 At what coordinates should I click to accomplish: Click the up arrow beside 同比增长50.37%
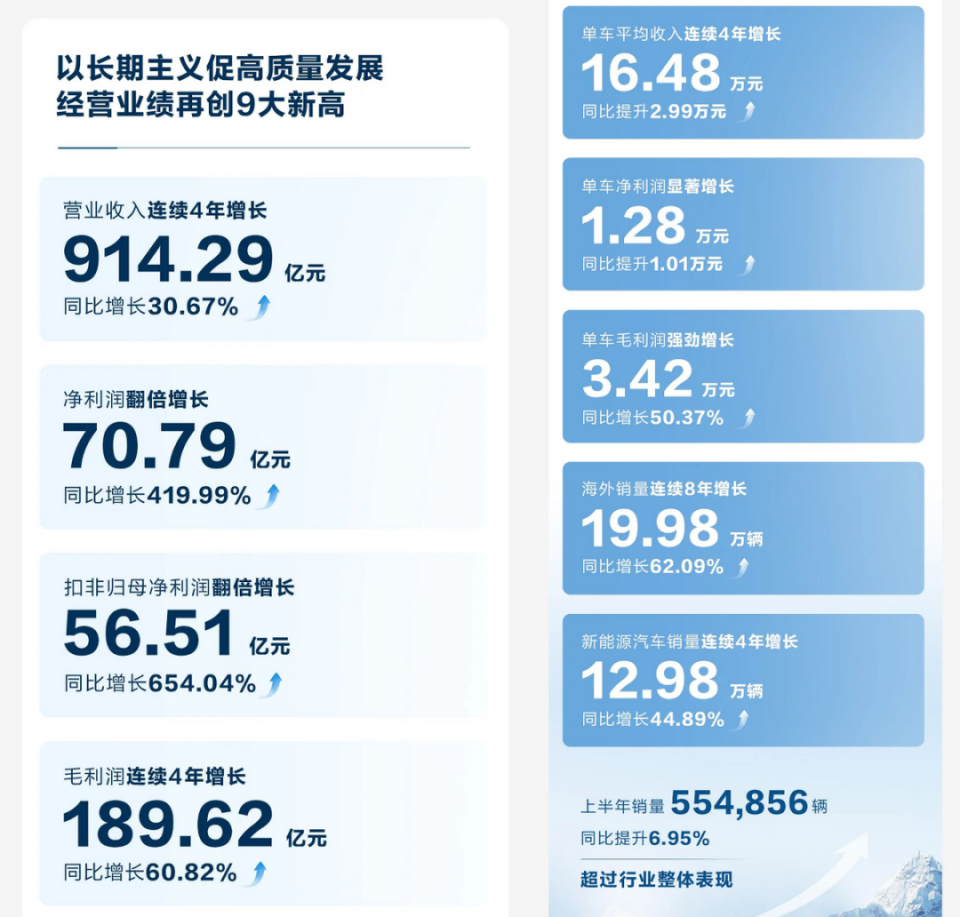pyautogui.click(x=748, y=418)
